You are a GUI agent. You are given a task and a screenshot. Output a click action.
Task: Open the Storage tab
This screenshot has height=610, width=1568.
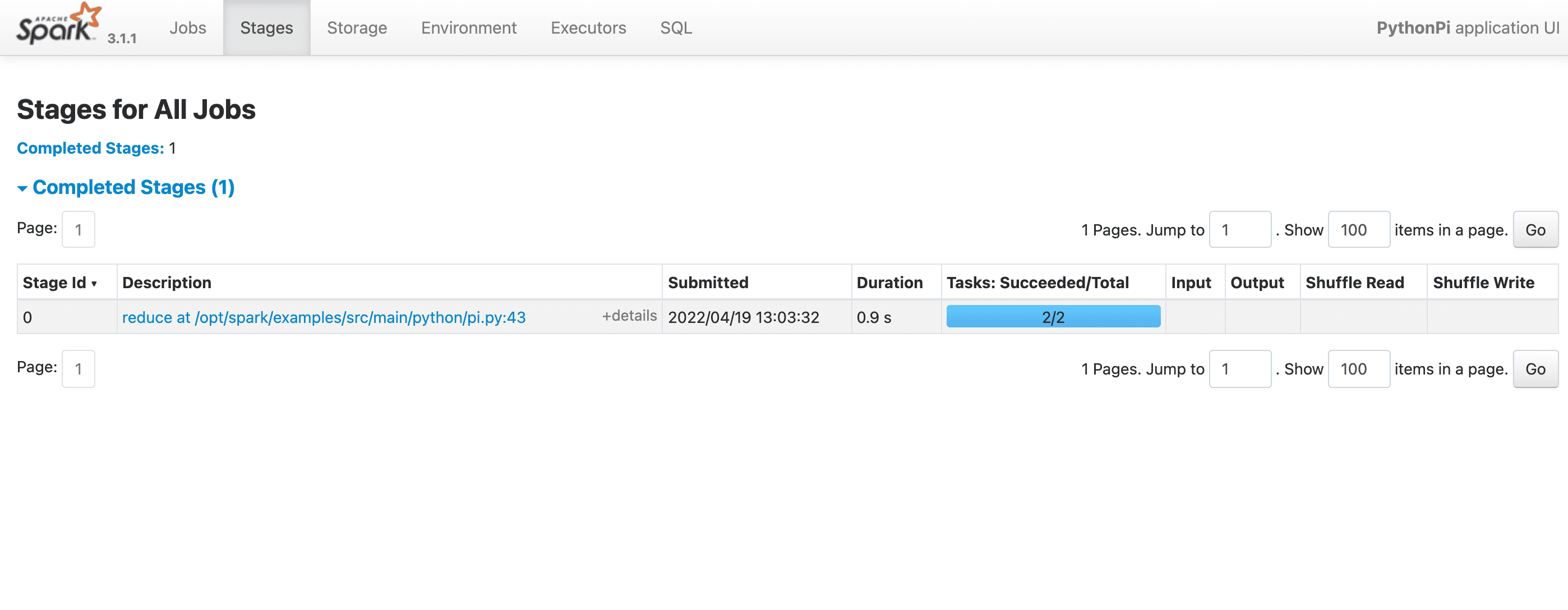click(357, 27)
